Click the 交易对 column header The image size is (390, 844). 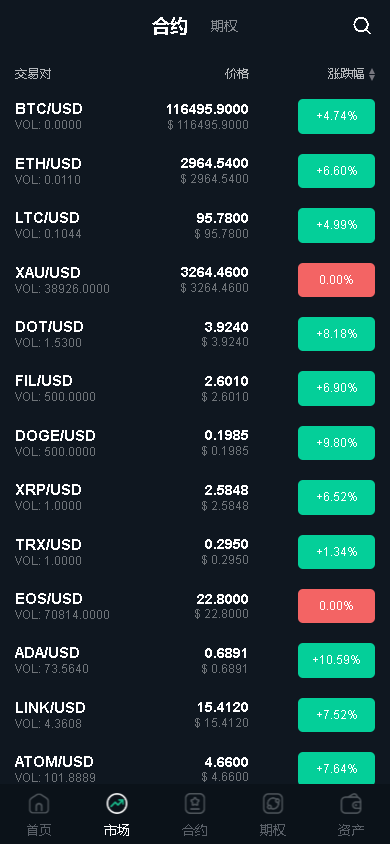[x=33, y=74]
